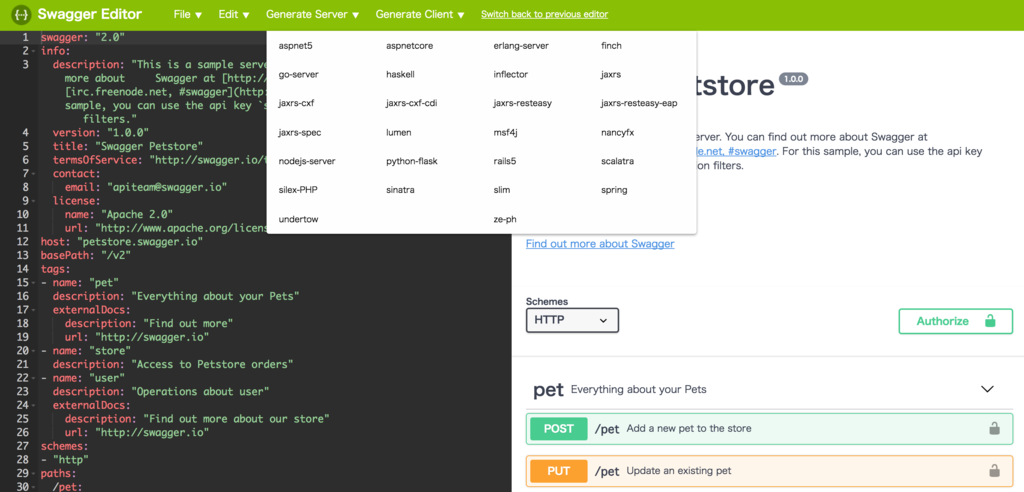1024x492 pixels.
Task: Fold the license block at line 9
Action: tap(33, 201)
